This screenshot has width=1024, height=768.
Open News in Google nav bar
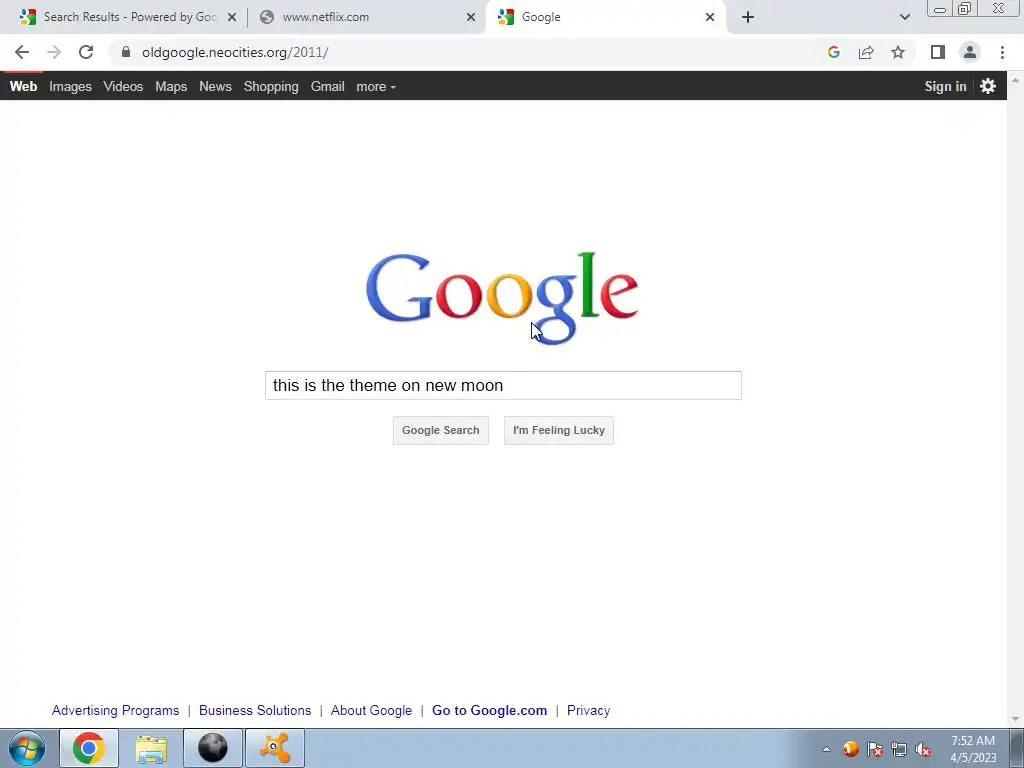[x=216, y=86]
